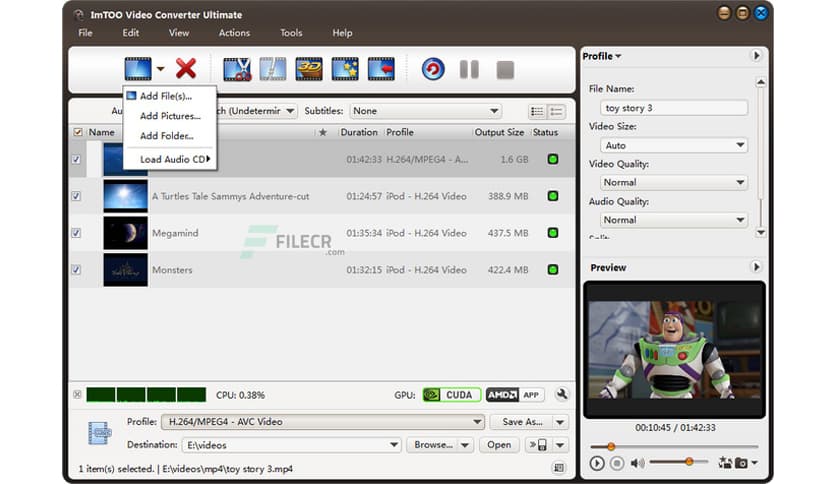Expand the Load Audio CD submenu
This screenshot has height=484, width=836.
[x=170, y=159]
